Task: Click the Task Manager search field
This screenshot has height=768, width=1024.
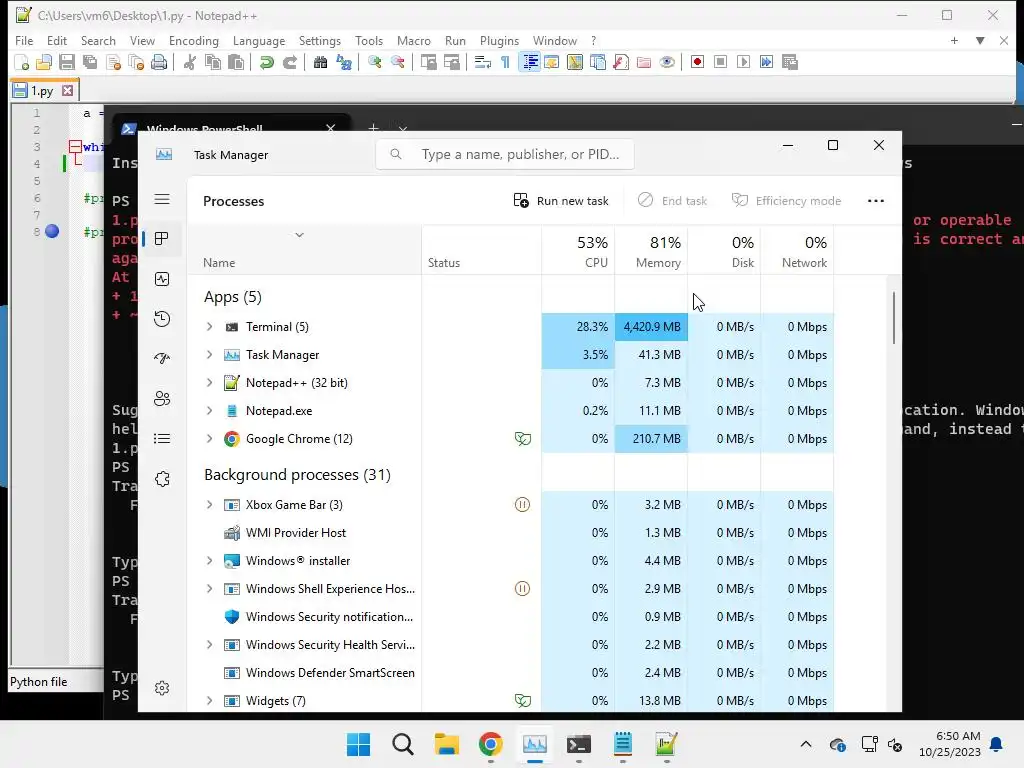Action: pos(504,154)
